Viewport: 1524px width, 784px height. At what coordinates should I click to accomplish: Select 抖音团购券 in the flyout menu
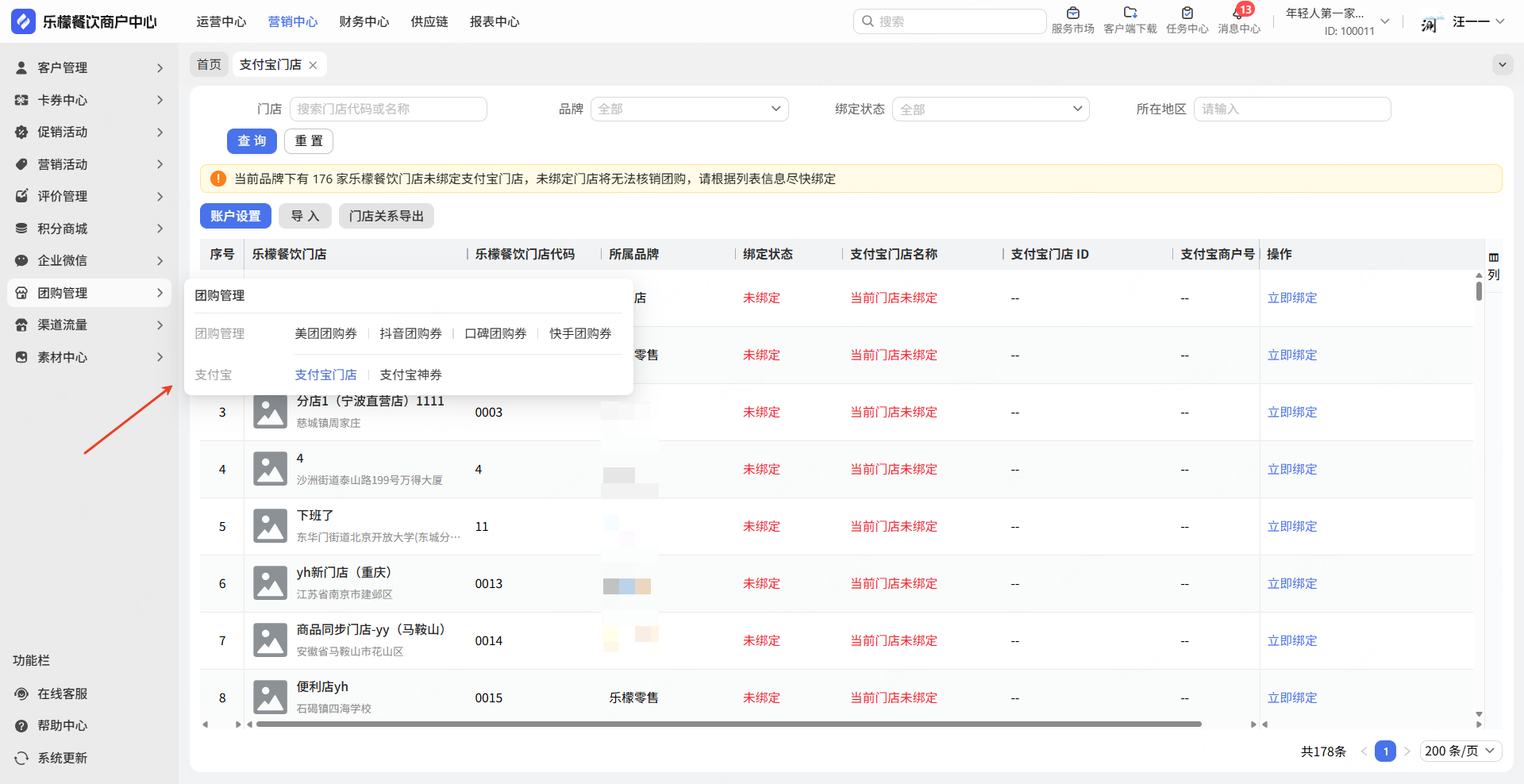pos(410,334)
